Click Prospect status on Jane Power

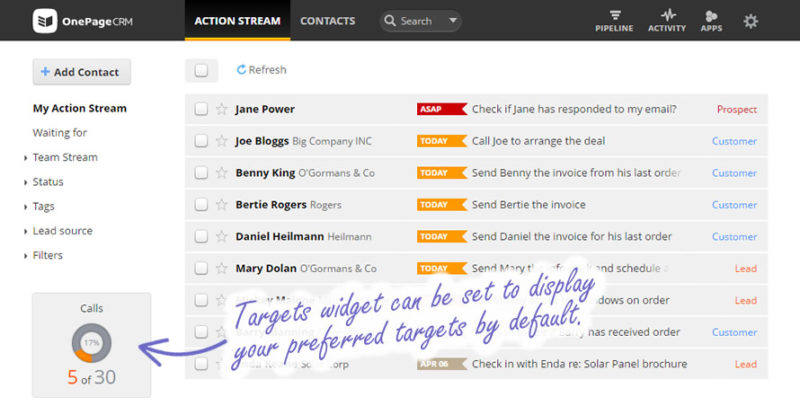click(x=737, y=109)
